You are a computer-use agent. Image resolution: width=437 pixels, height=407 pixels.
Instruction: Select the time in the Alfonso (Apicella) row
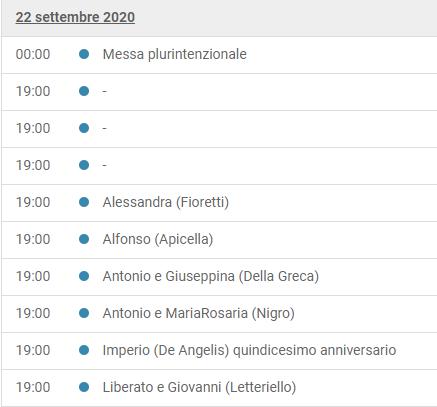click(x=33, y=239)
